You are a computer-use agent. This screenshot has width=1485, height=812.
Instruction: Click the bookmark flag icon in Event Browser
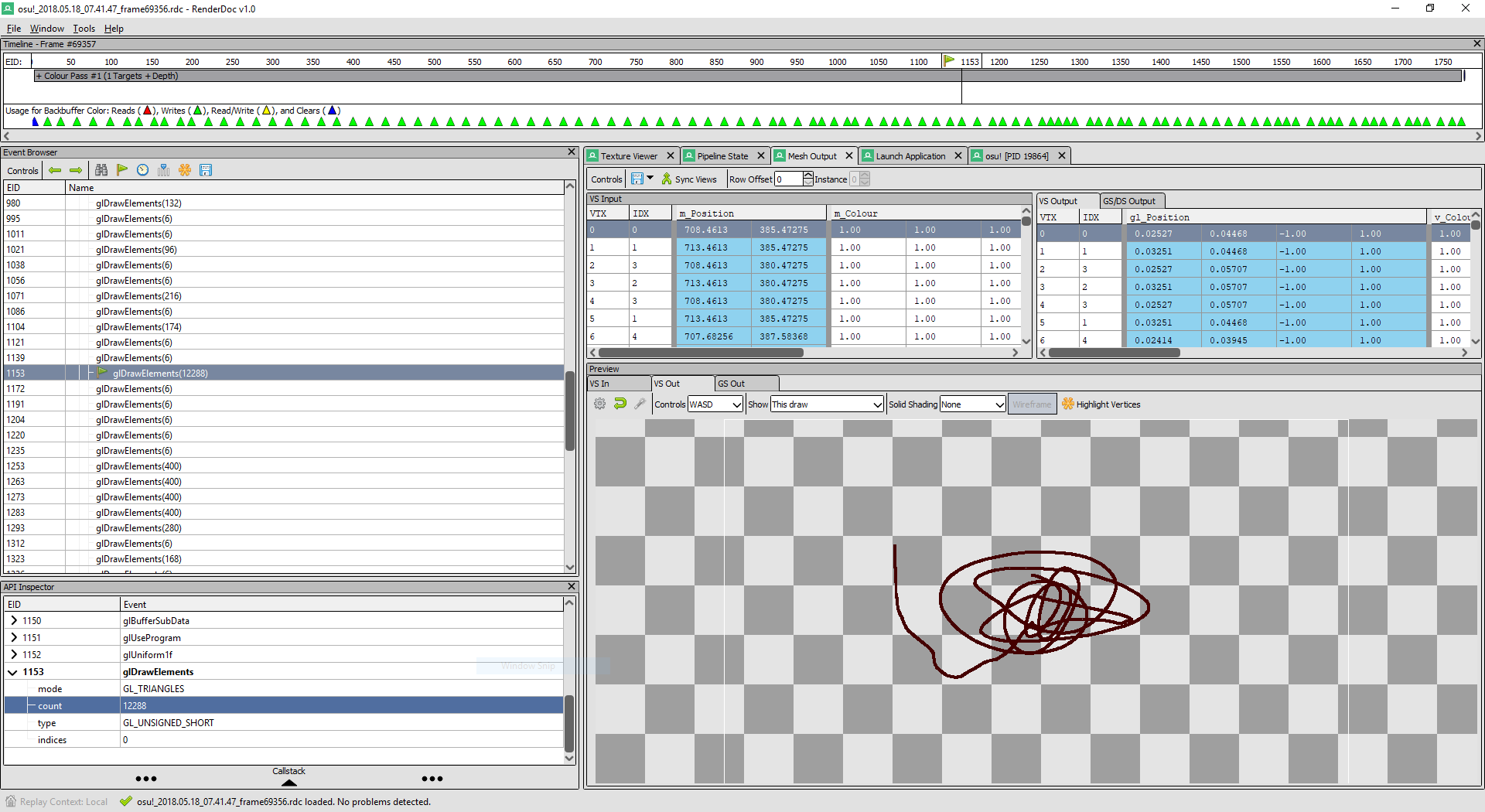[122, 170]
